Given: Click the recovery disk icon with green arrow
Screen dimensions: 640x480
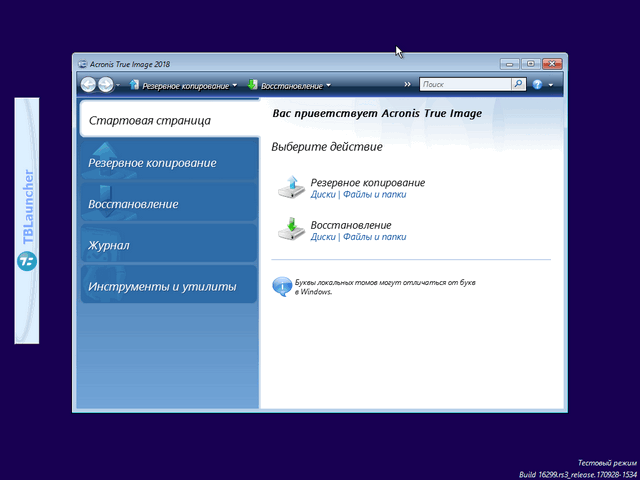Looking at the screenshot, I should click(x=289, y=230).
